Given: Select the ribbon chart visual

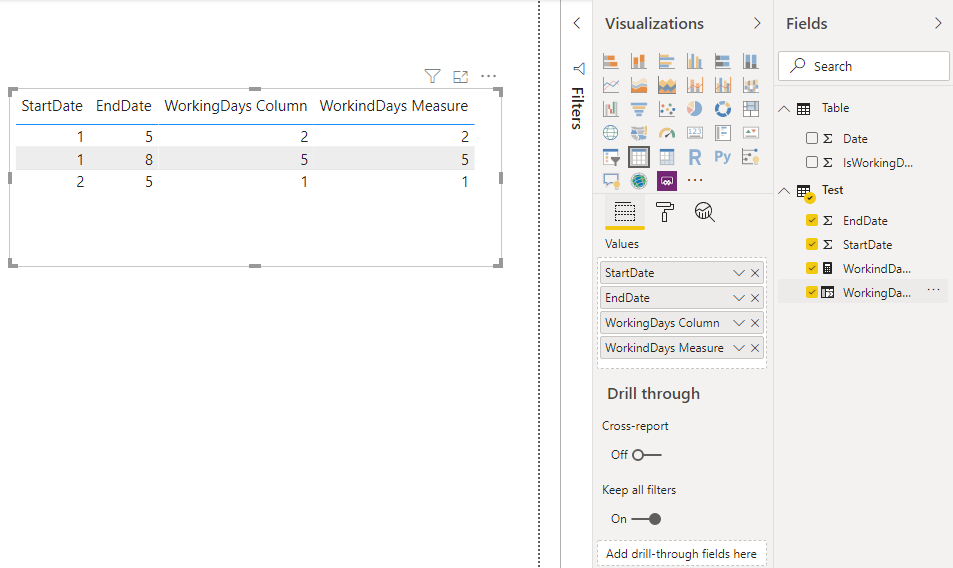Looking at the screenshot, I should (x=750, y=85).
